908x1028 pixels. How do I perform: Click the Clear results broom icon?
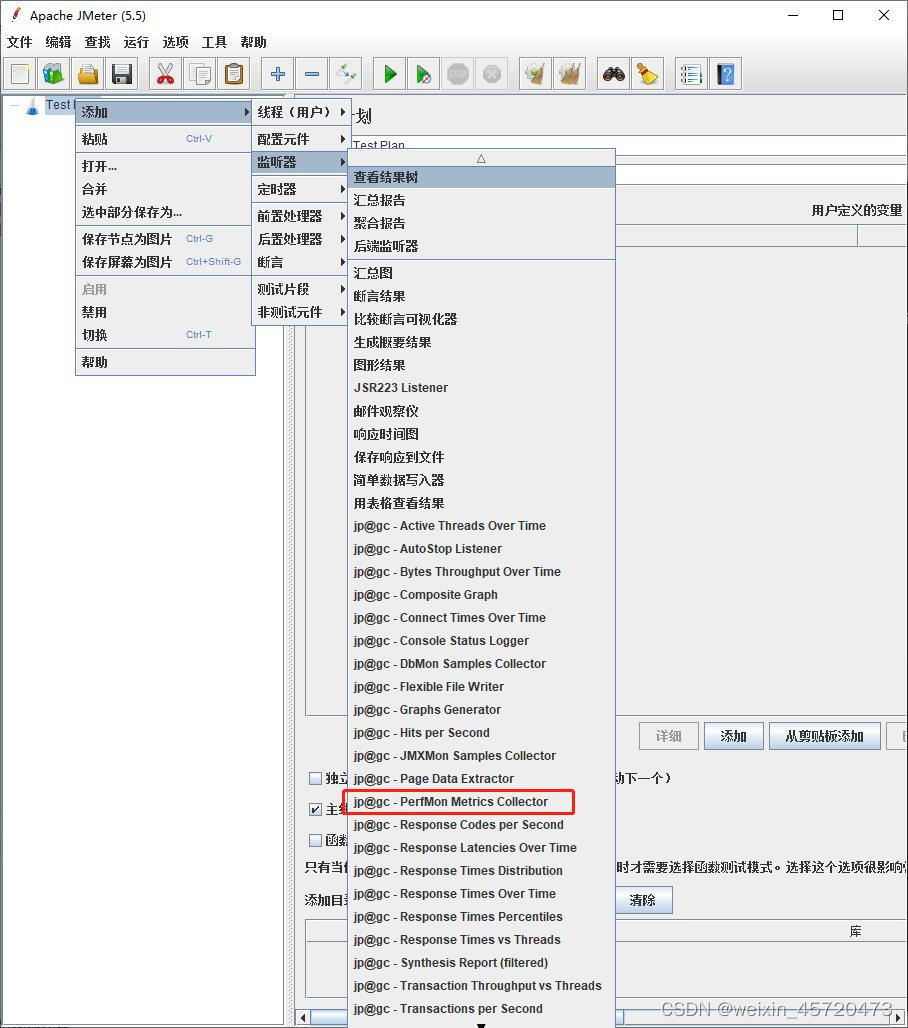coord(536,73)
